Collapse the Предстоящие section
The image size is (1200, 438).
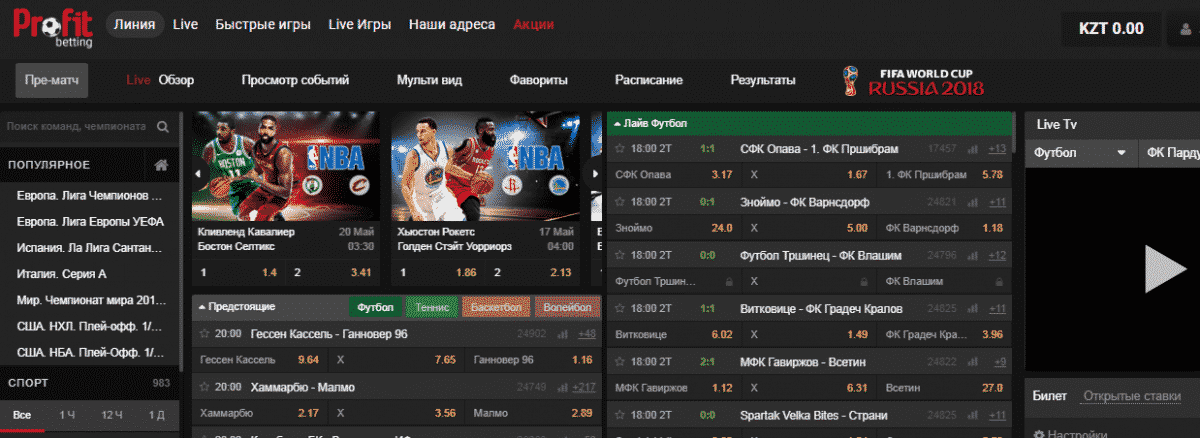pyautogui.click(x=201, y=307)
